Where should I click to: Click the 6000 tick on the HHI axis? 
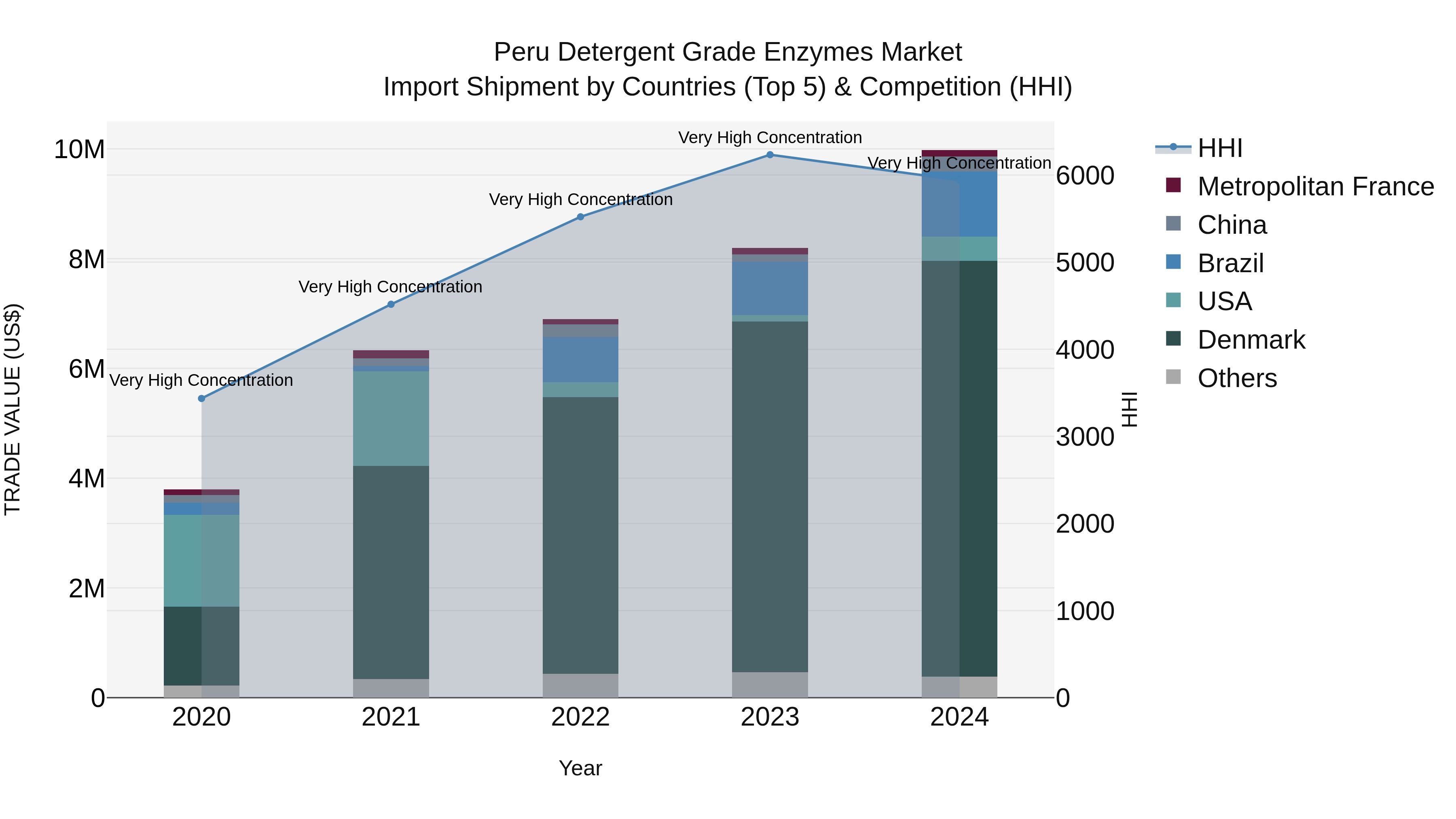coord(1085,176)
